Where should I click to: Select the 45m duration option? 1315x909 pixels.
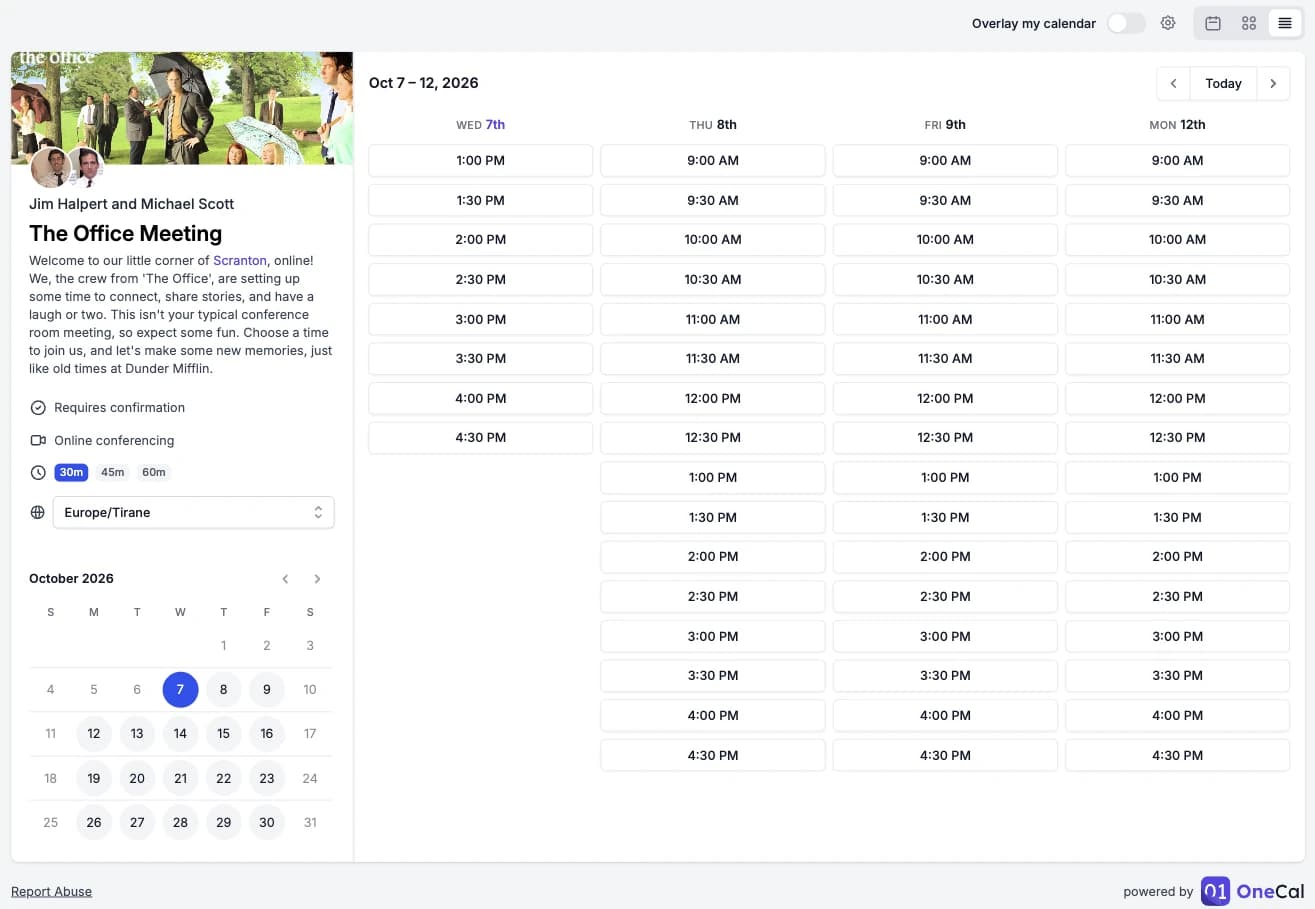tap(112, 473)
